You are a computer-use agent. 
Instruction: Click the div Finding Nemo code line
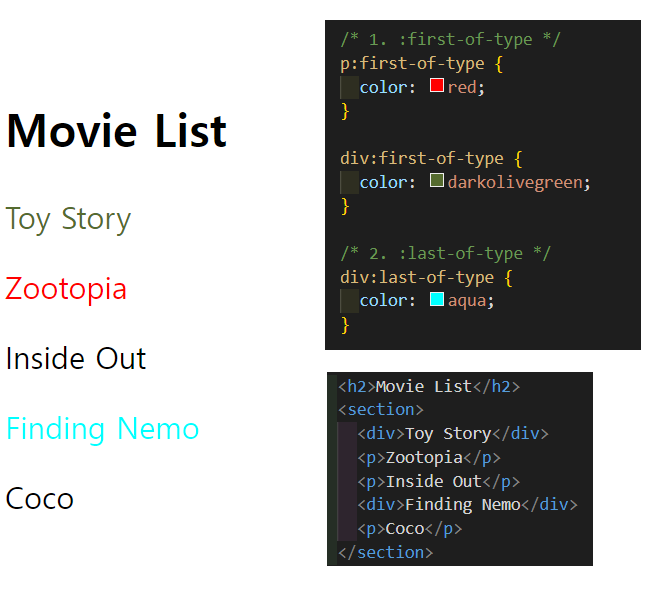467,505
